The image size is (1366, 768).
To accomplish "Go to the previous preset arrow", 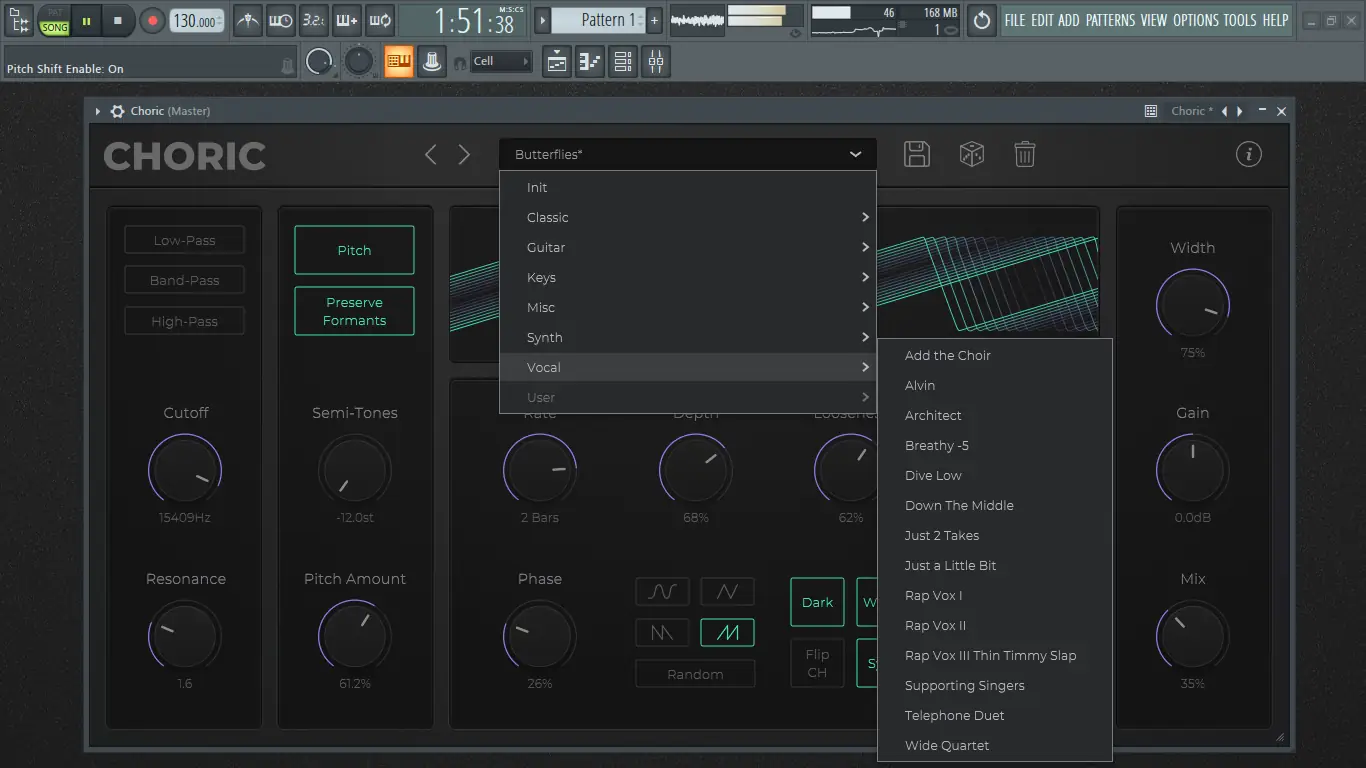I will pyautogui.click(x=431, y=154).
